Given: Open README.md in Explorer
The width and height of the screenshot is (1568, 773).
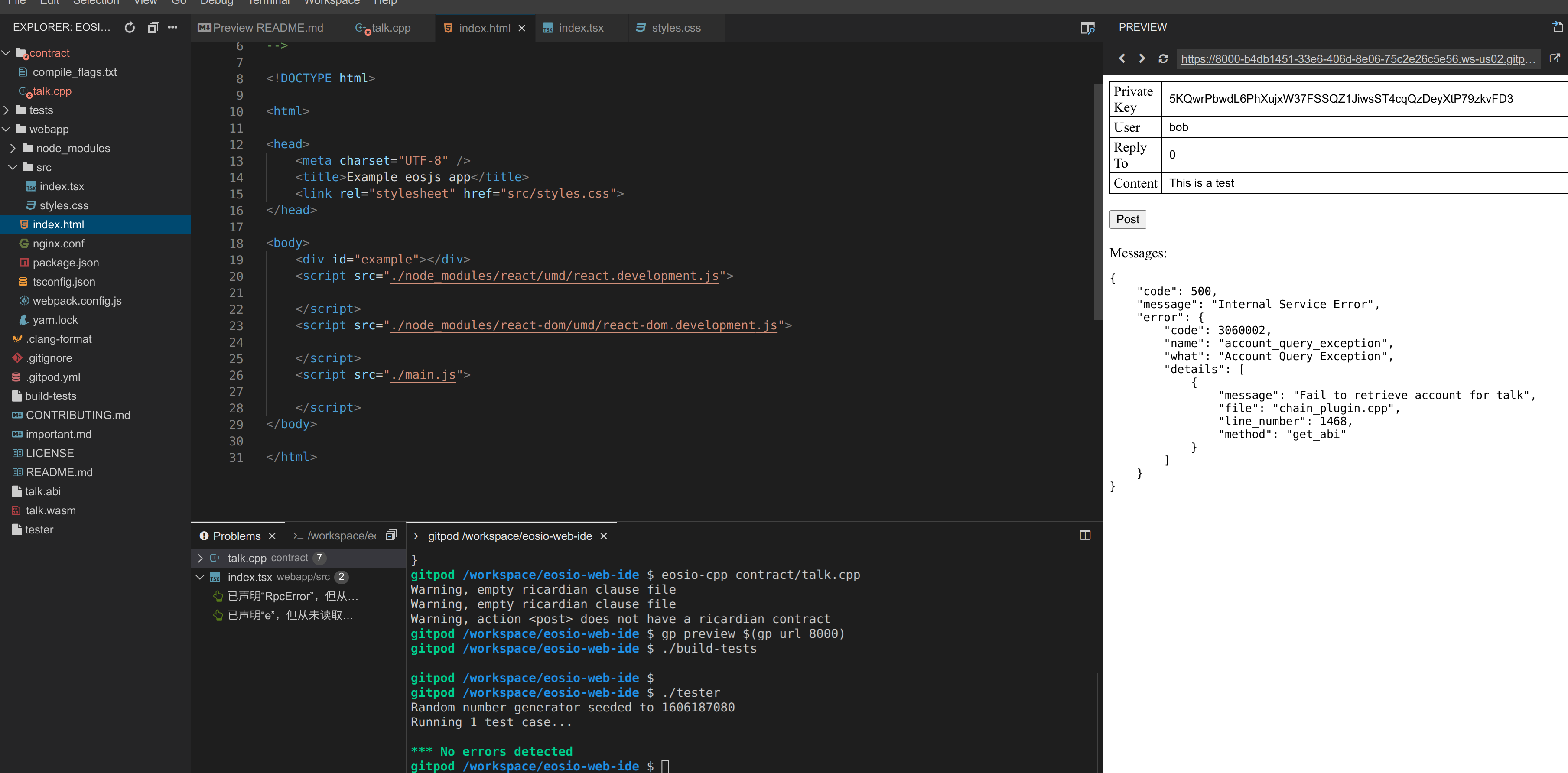Looking at the screenshot, I should 59,472.
